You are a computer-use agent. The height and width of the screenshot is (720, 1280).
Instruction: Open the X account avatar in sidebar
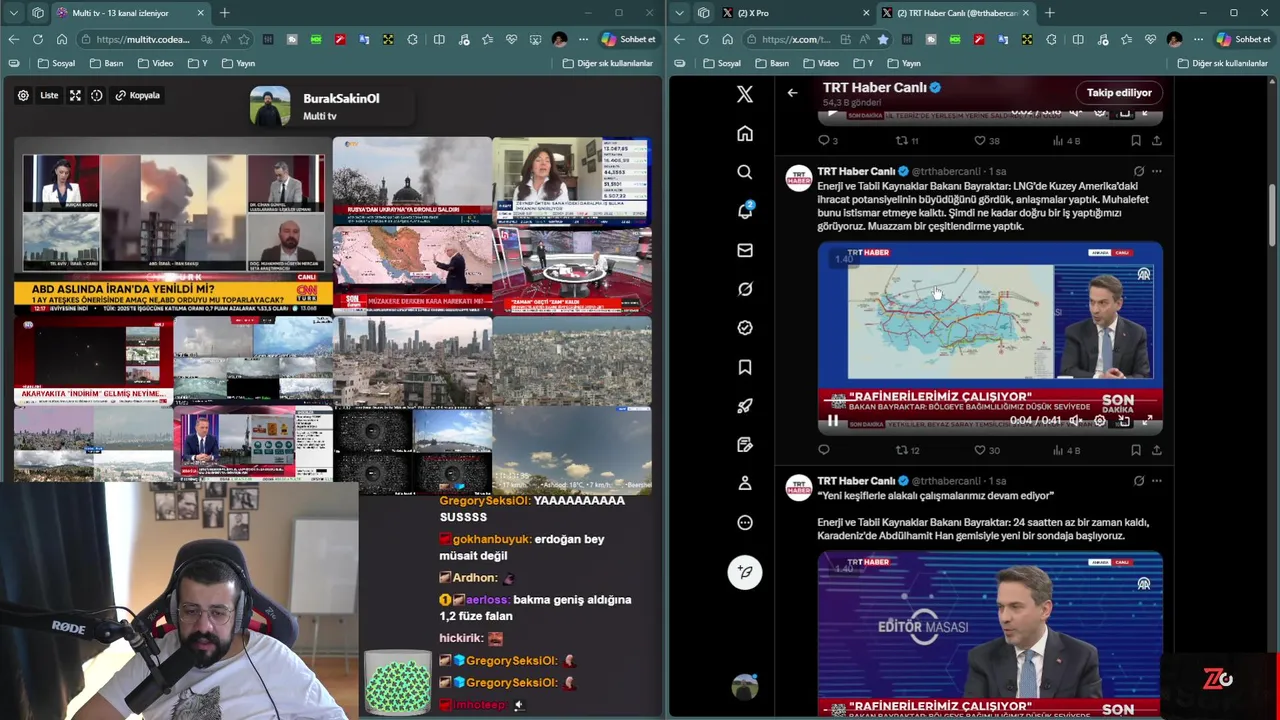[x=744, y=687]
